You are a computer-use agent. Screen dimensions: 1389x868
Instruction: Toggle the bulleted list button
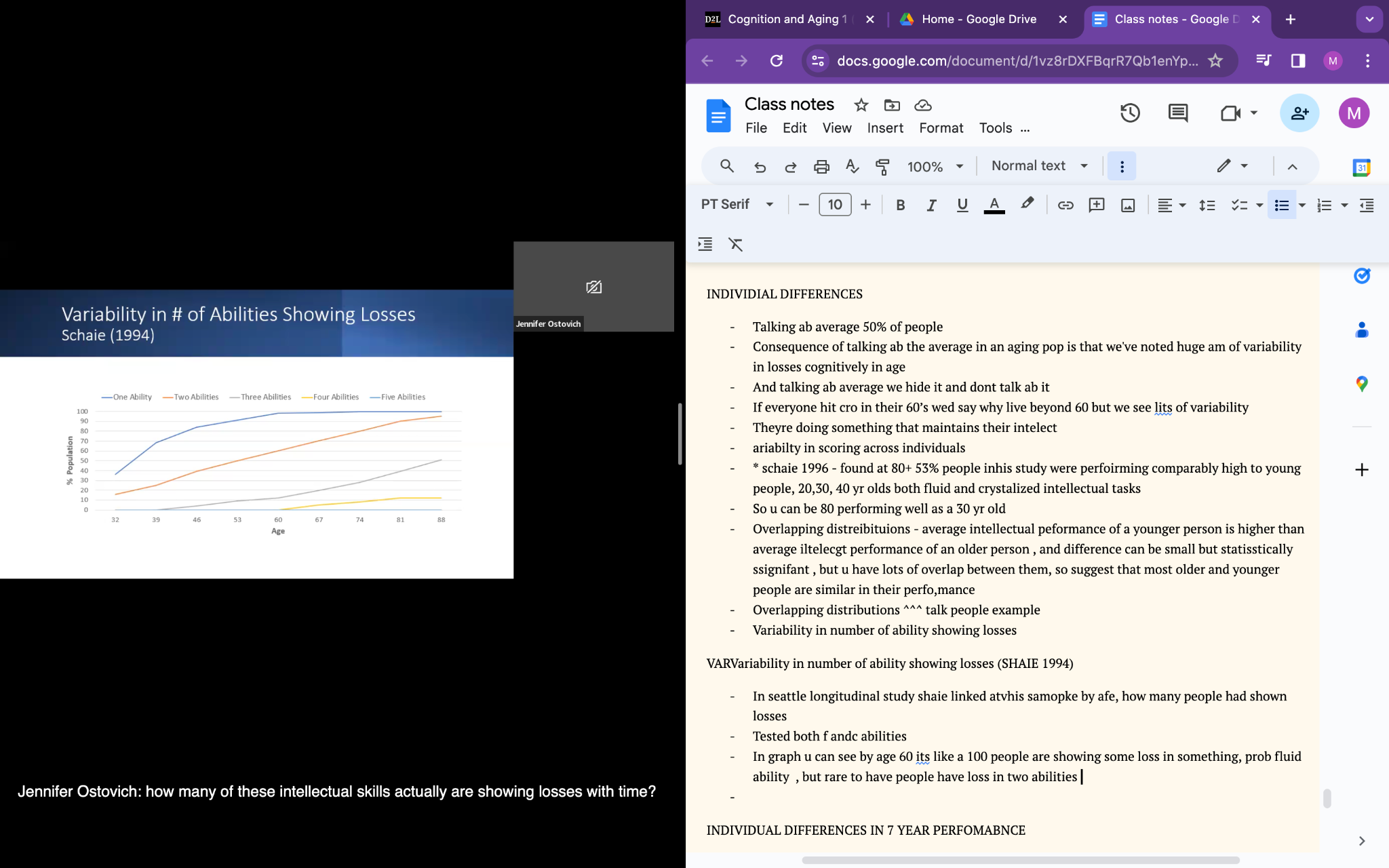coord(1282,205)
